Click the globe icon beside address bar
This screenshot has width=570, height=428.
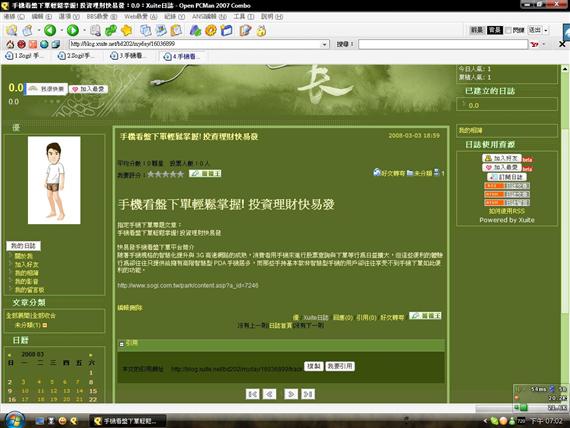[x=44, y=44]
